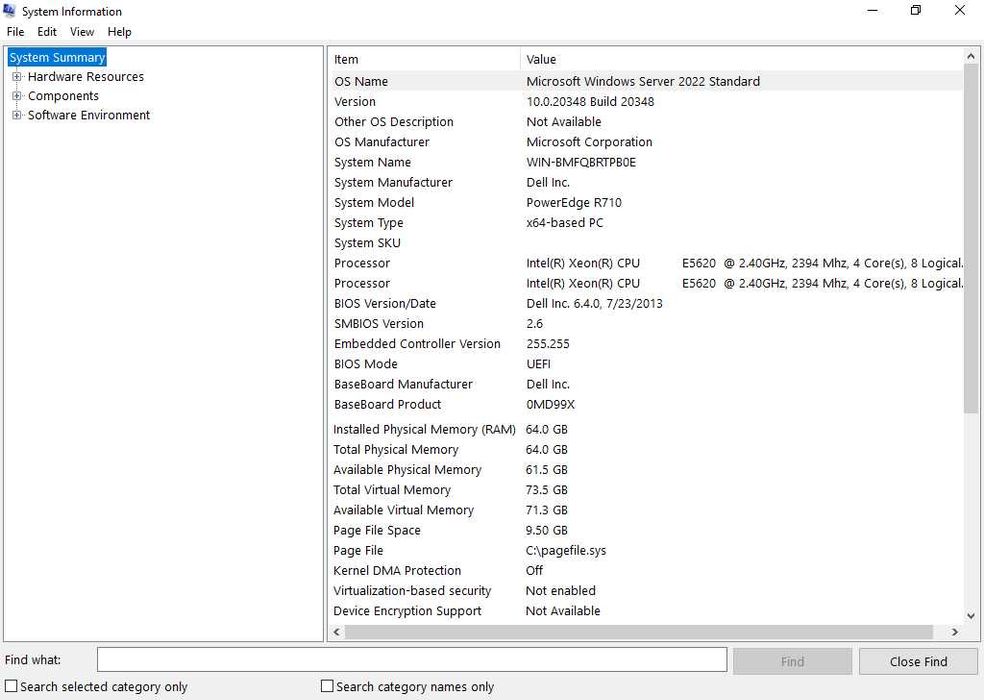984x700 pixels.
Task: Click the horizontal scrollbar left arrow
Action: pyautogui.click(x=337, y=632)
